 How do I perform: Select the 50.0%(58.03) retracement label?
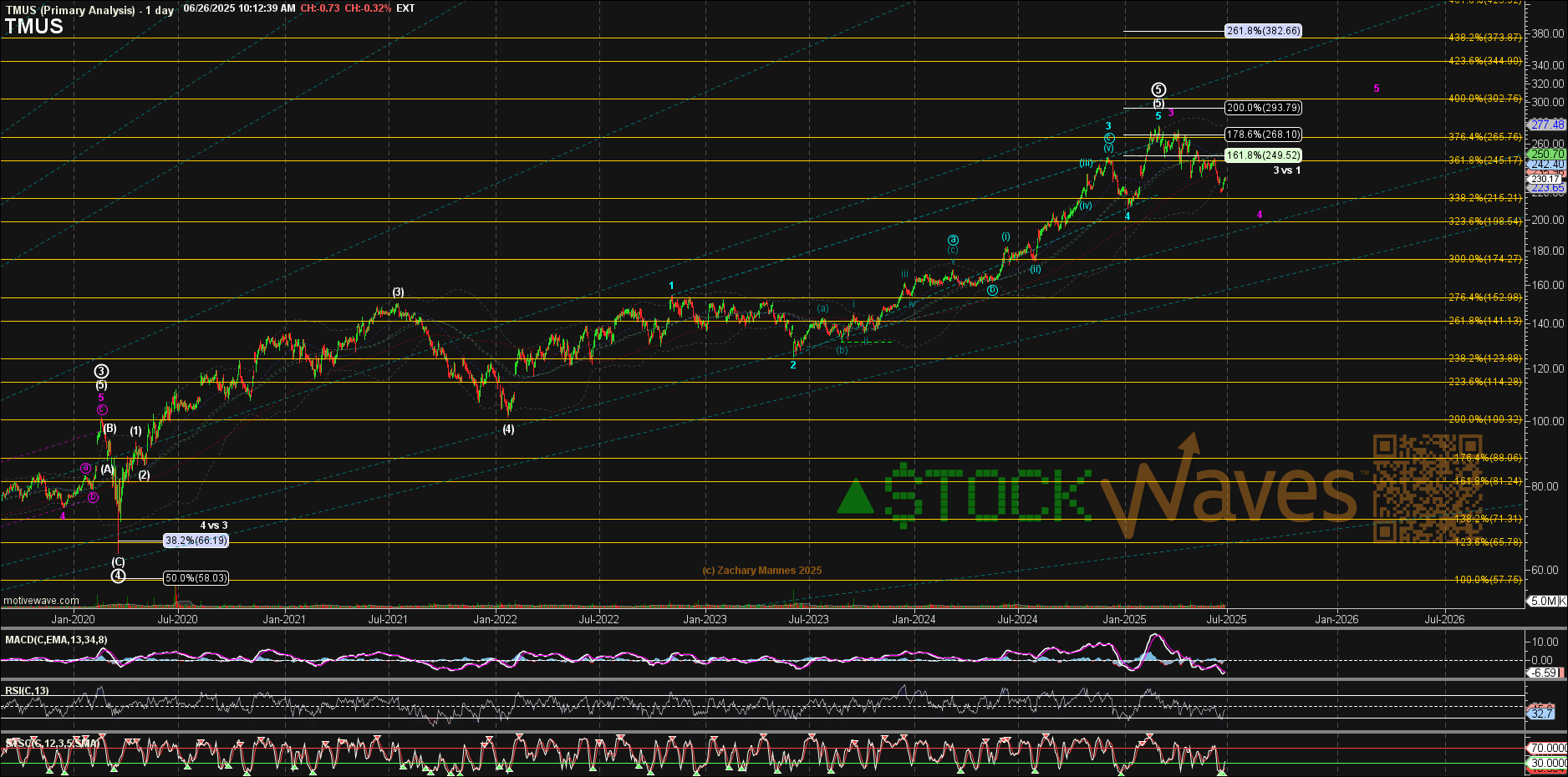(196, 578)
